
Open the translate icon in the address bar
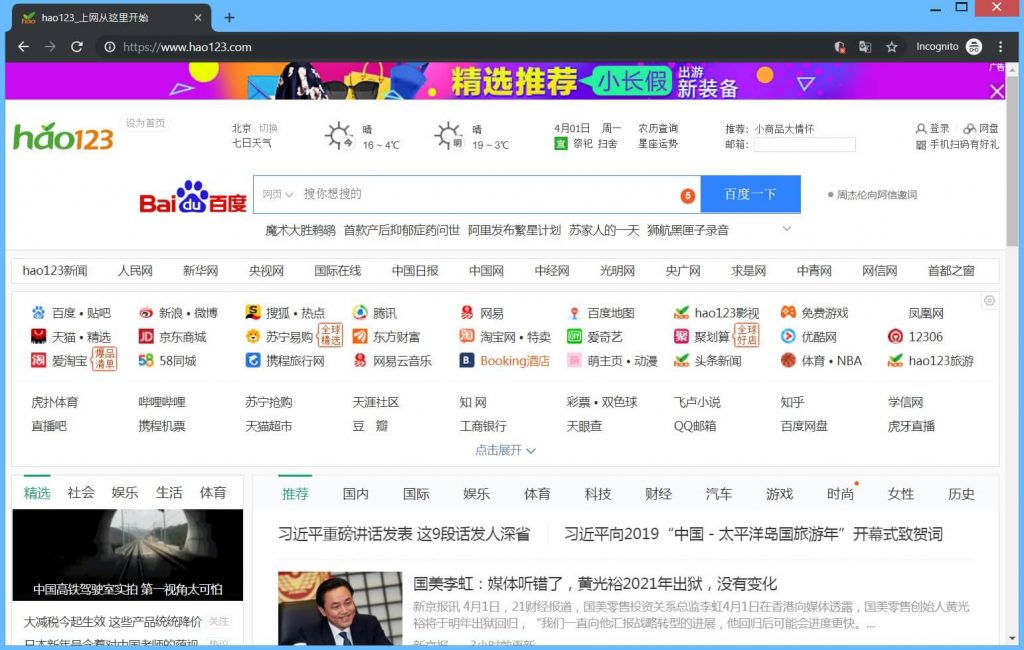tap(865, 47)
